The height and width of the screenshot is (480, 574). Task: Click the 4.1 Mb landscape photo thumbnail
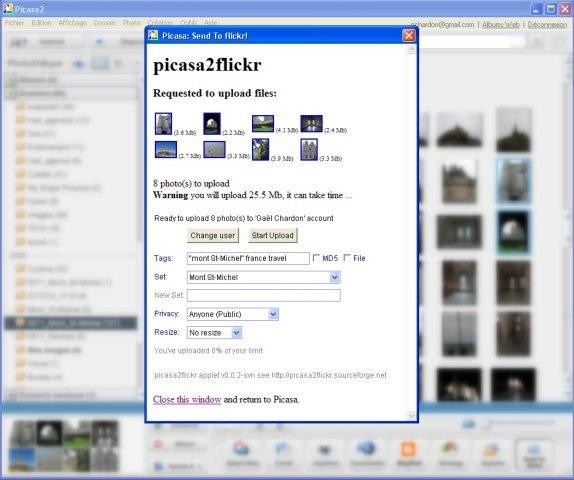point(263,124)
